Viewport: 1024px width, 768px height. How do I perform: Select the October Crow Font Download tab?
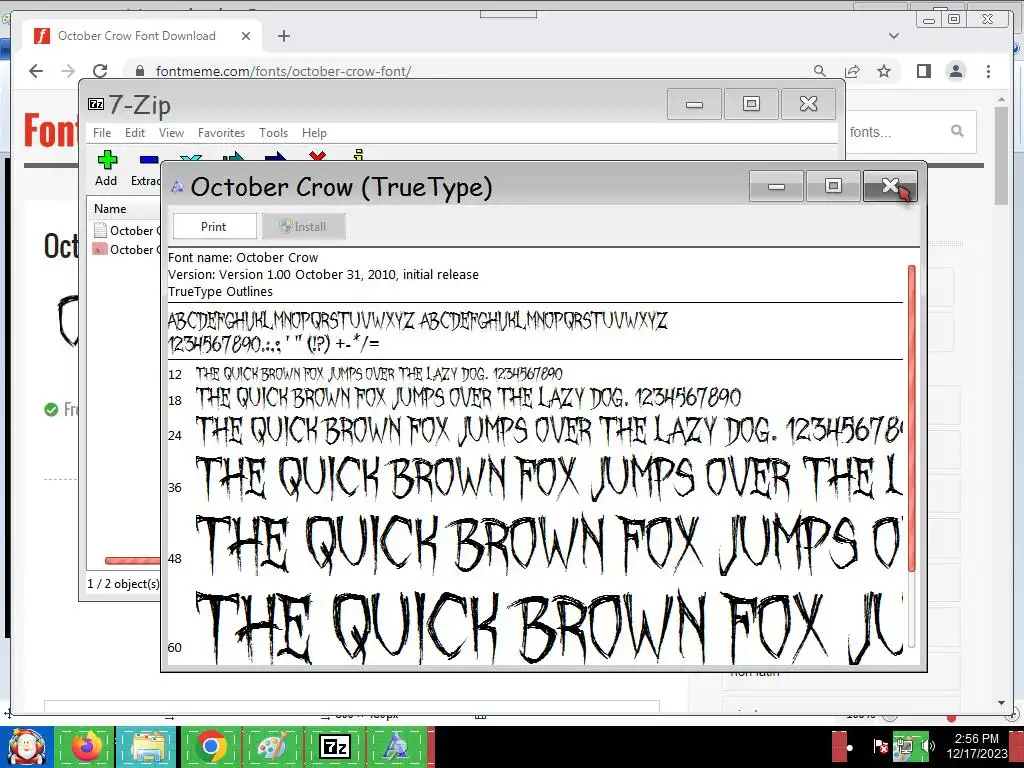(x=142, y=36)
